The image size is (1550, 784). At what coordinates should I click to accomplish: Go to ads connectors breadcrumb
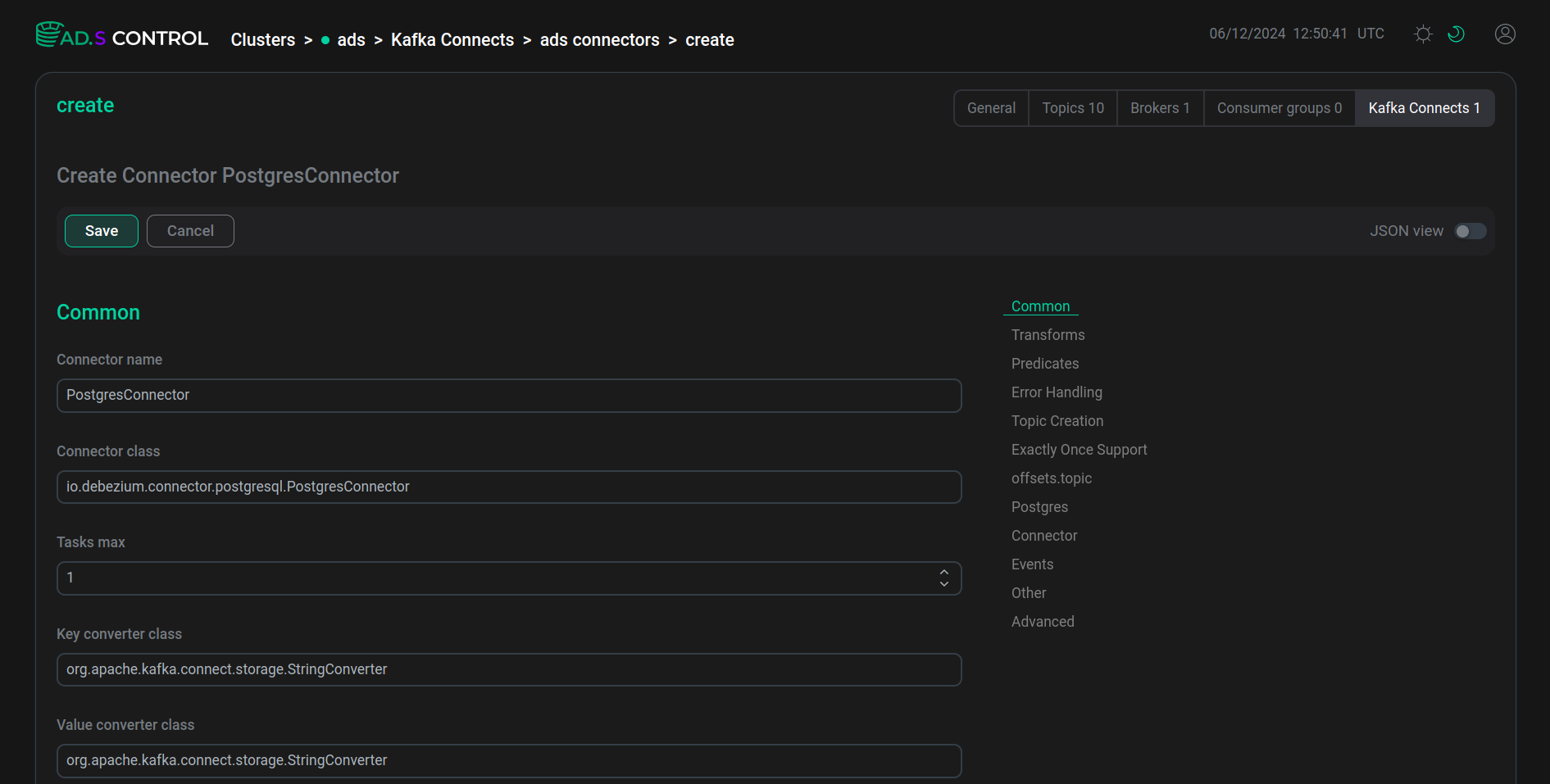click(599, 40)
